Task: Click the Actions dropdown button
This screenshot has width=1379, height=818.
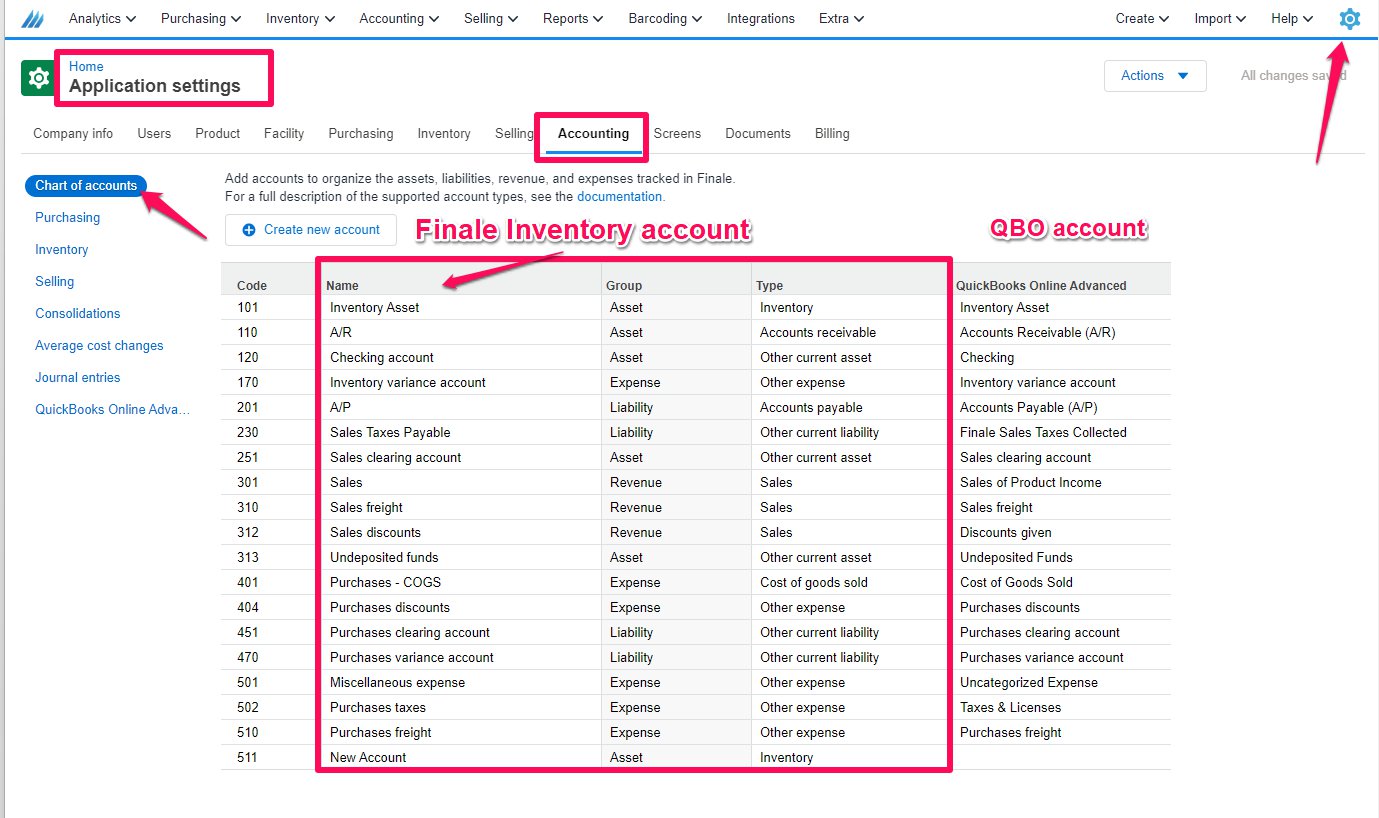Action: [1155, 76]
